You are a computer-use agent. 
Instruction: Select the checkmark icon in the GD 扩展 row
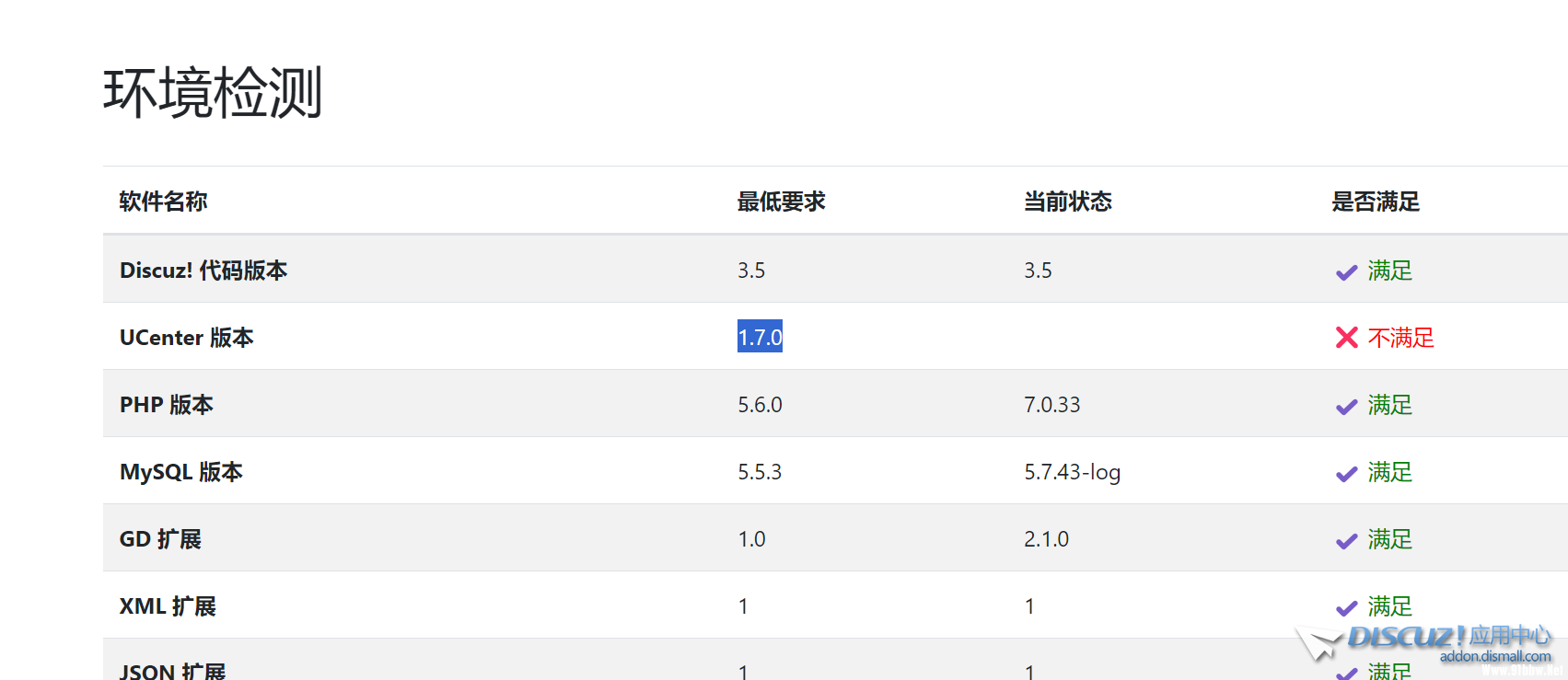point(1346,541)
